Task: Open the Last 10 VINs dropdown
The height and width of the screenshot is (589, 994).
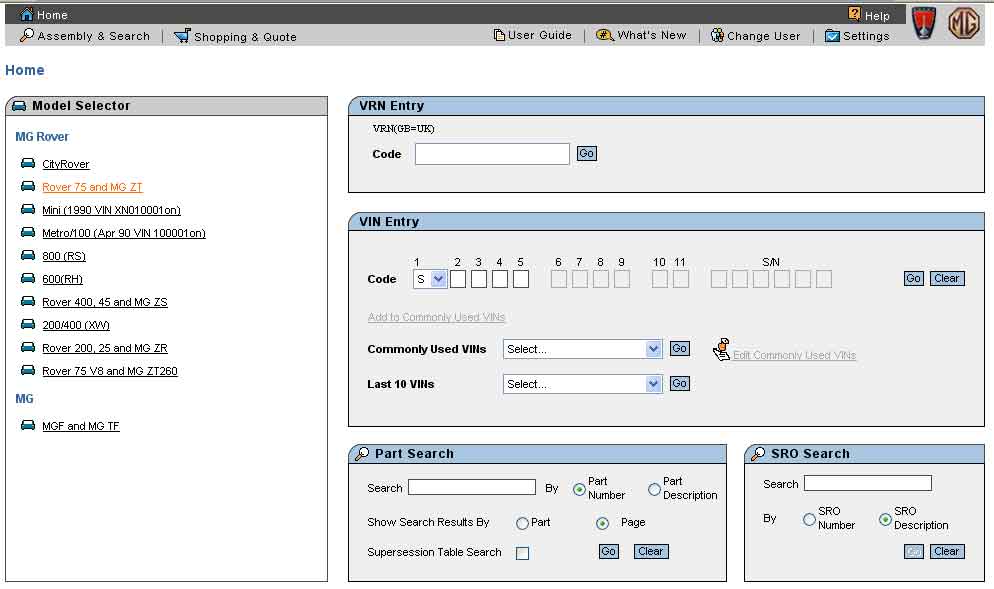Action: [x=583, y=384]
